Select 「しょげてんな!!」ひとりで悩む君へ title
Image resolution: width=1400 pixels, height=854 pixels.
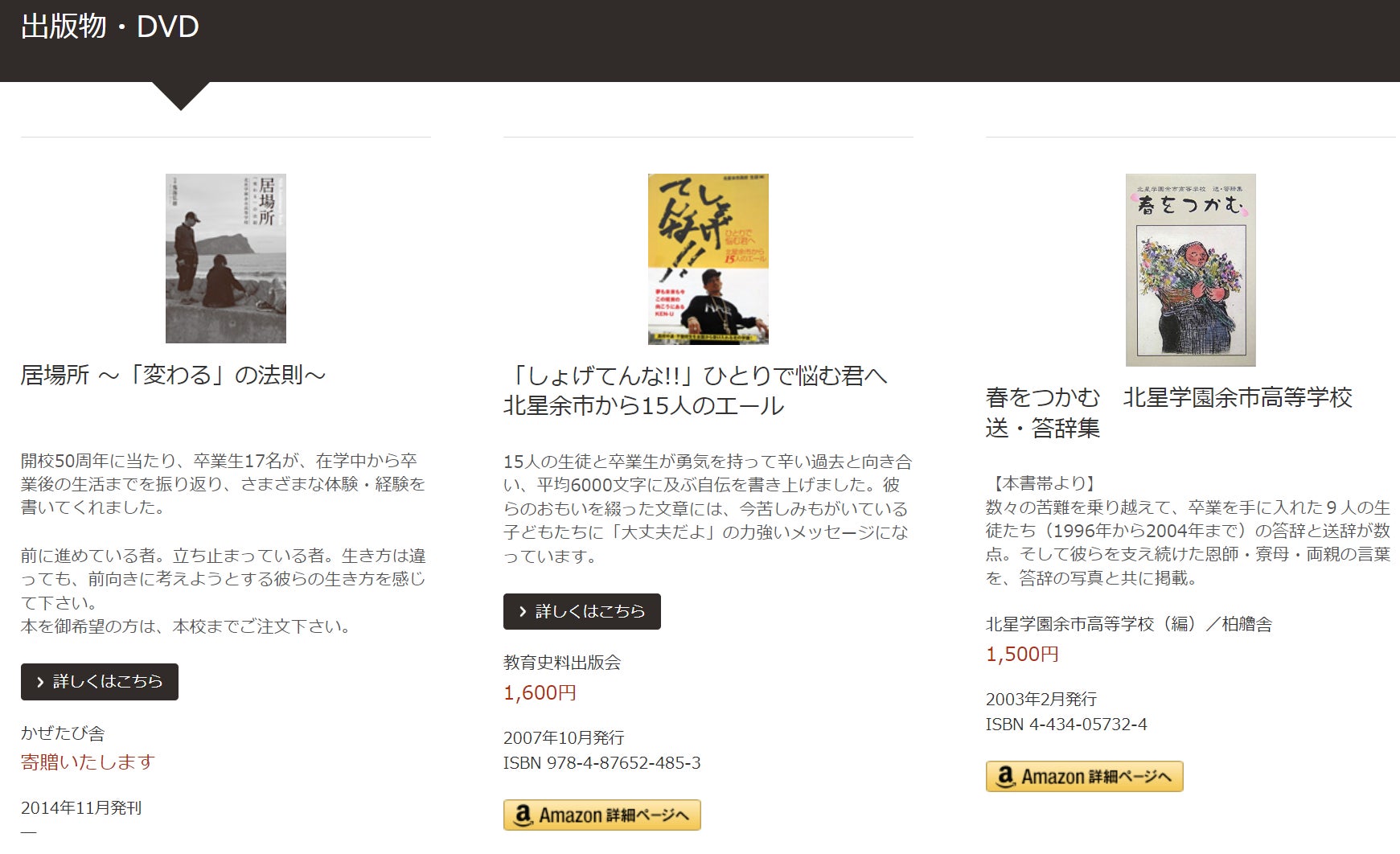pyautogui.click(x=696, y=376)
